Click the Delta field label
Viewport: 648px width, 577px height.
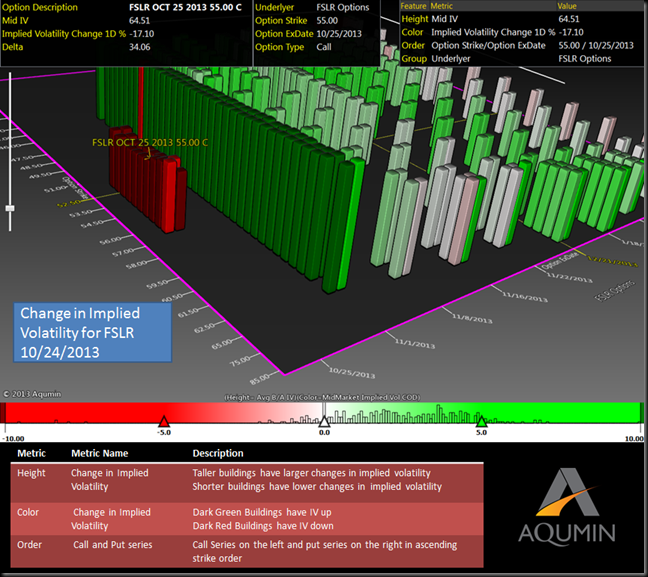(x=12, y=47)
